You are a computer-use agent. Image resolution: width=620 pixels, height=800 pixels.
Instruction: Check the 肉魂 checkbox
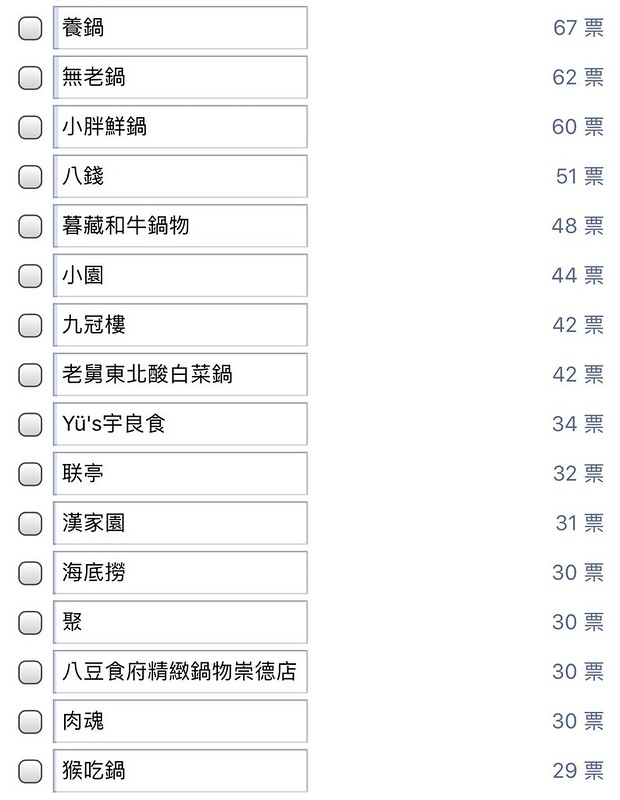(30, 722)
